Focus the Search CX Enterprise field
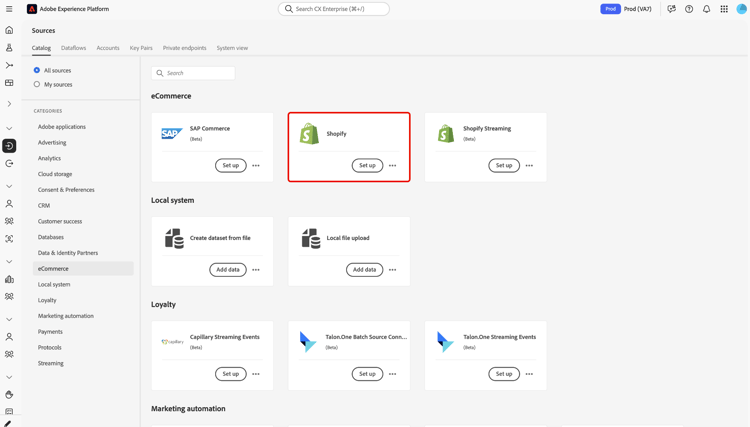The width and height of the screenshot is (750, 427). 334,9
